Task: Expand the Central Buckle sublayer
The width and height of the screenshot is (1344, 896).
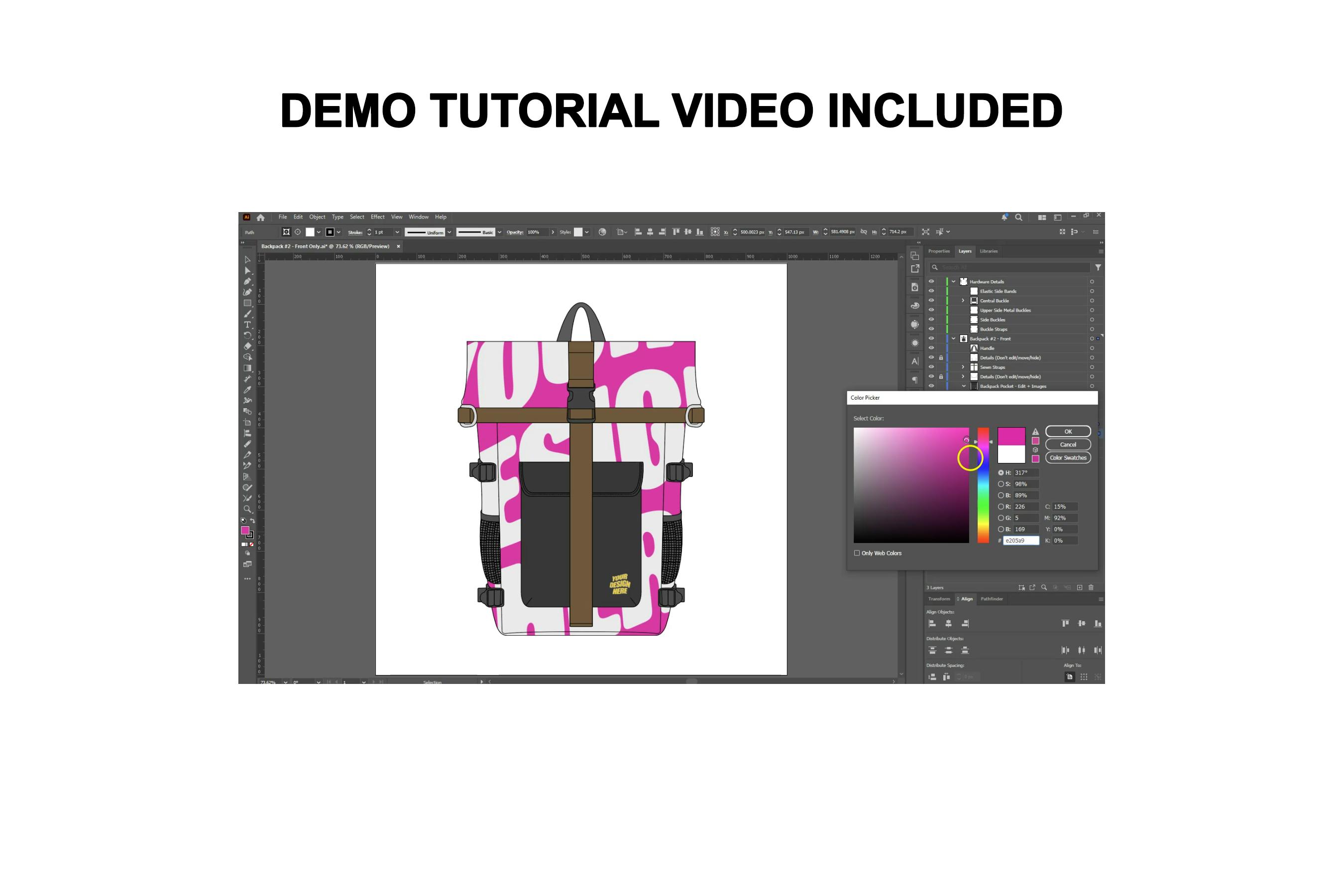Action: point(963,301)
